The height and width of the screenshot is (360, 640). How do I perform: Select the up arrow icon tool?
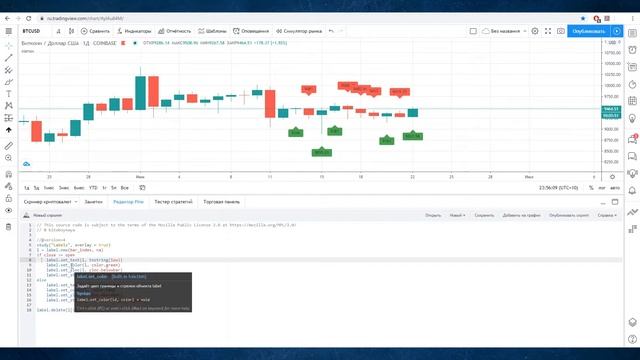click(9, 130)
